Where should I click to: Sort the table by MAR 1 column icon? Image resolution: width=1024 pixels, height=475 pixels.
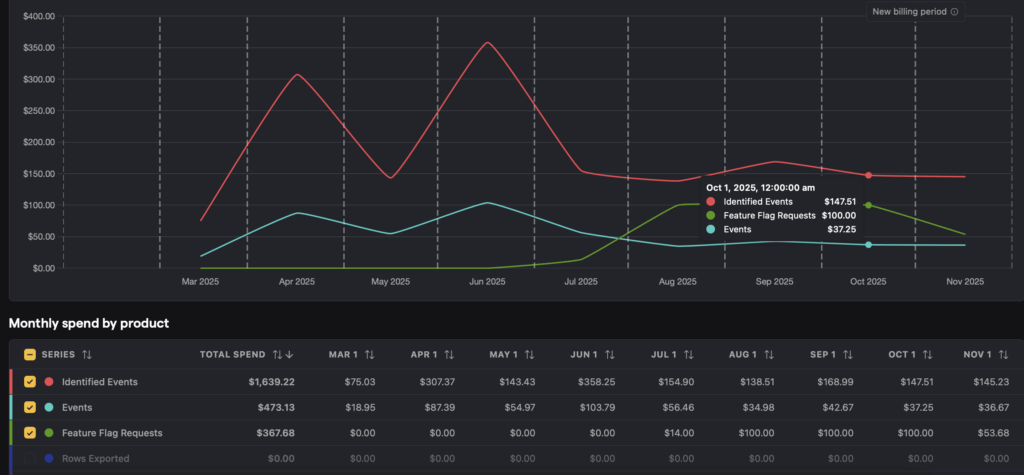pyautogui.click(x=369, y=355)
